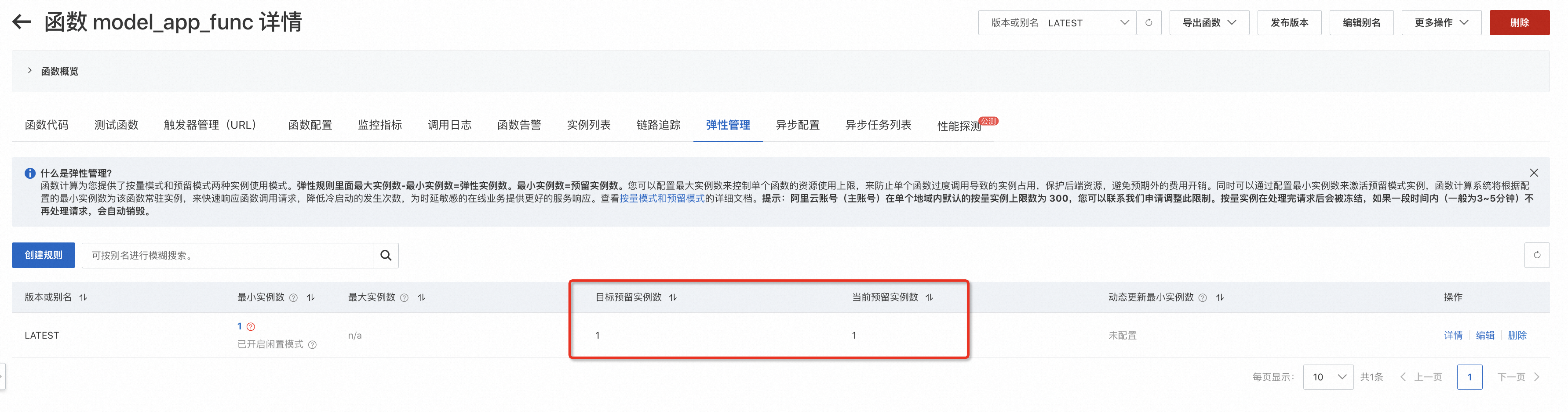Click the search magnifier icon

[386, 255]
